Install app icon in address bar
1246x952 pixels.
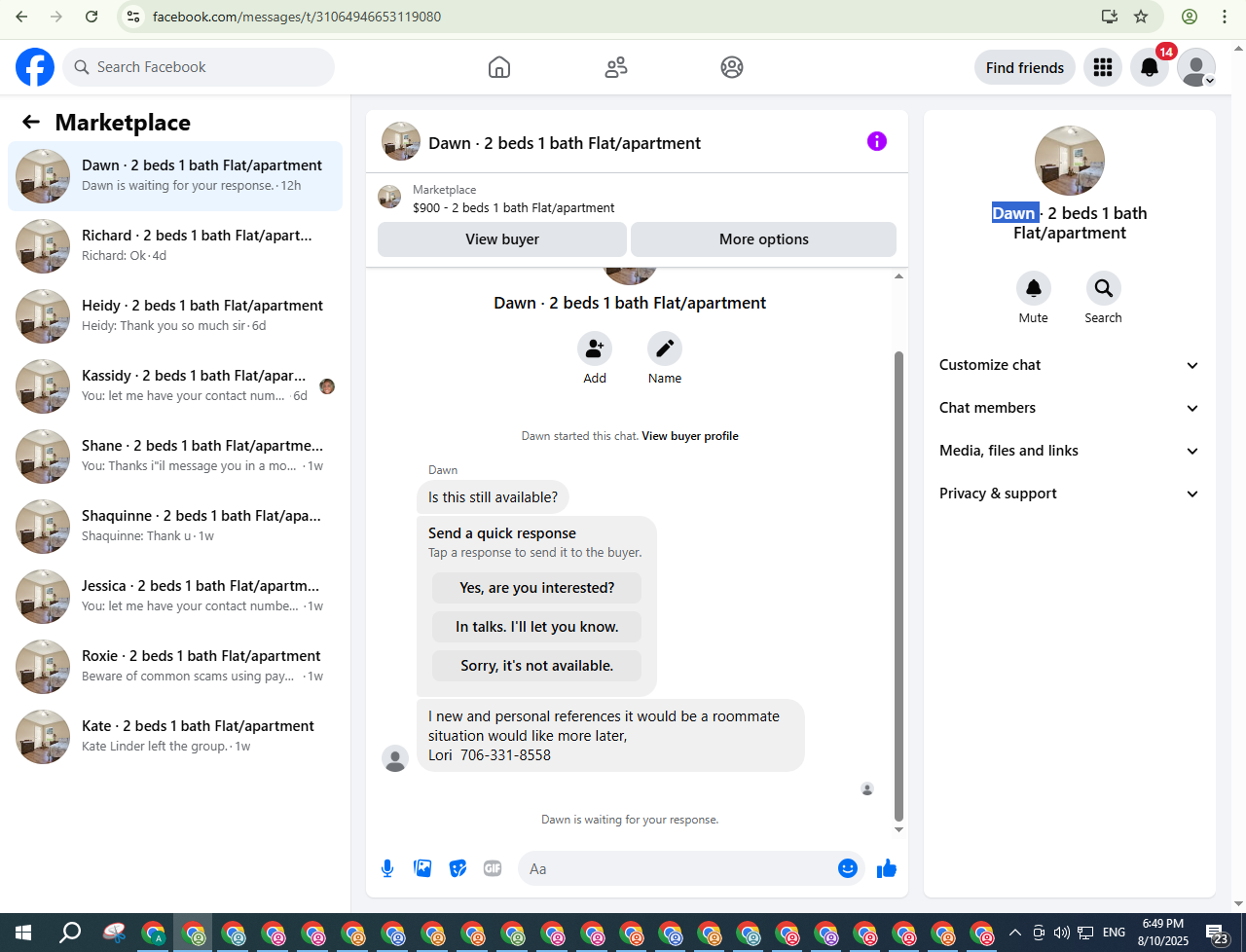[1109, 17]
